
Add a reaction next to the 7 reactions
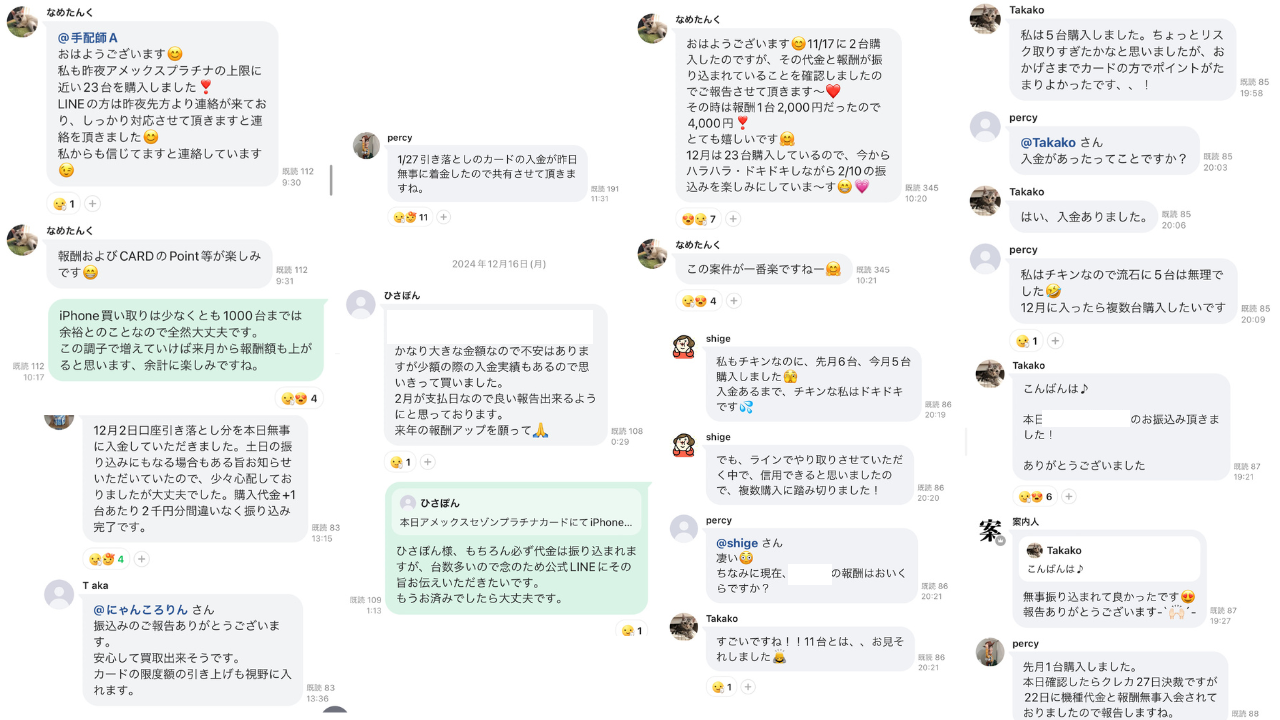(733, 219)
